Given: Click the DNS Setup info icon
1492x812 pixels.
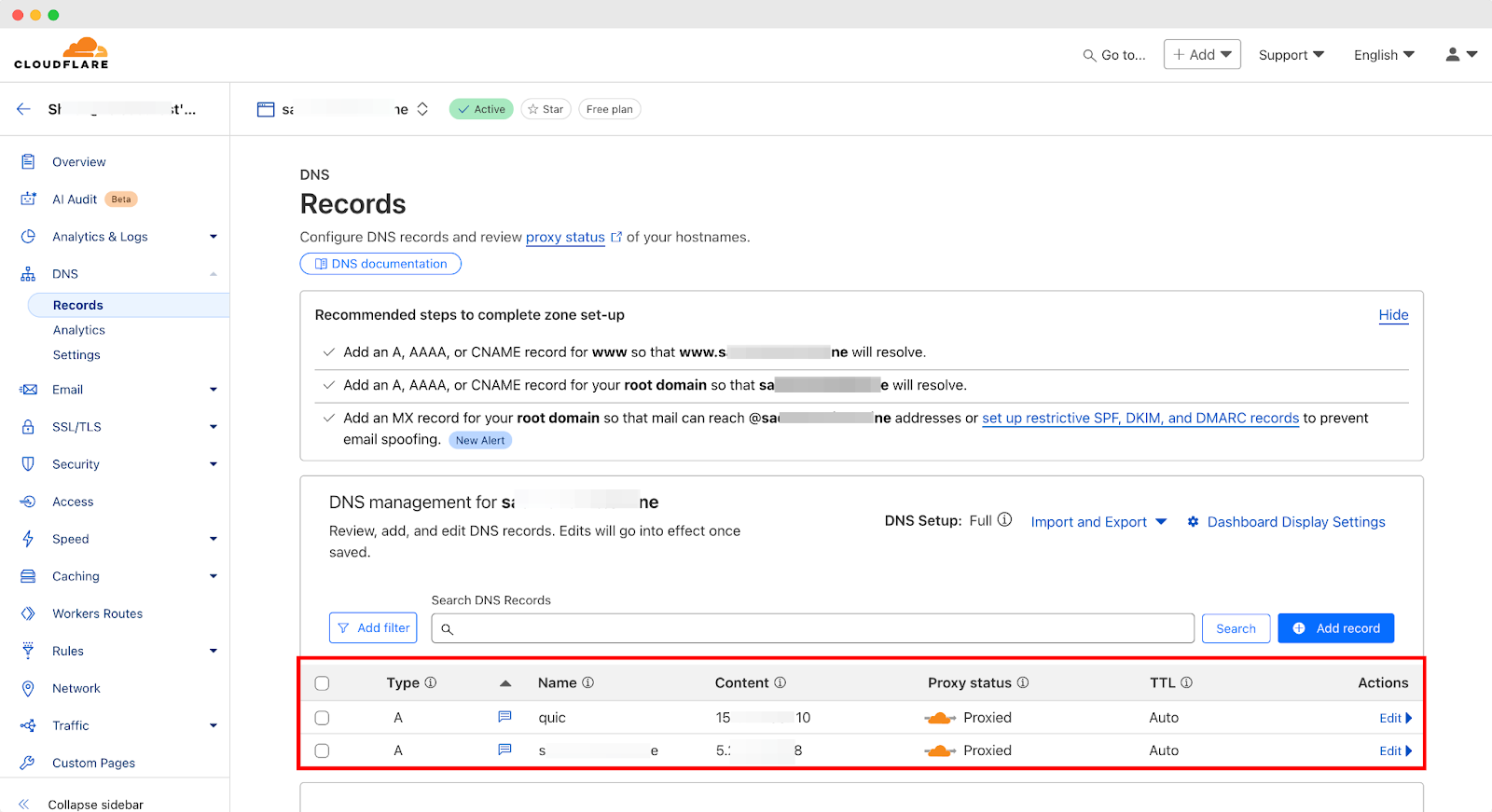Looking at the screenshot, I should pyautogui.click(x=1004, y=520).
